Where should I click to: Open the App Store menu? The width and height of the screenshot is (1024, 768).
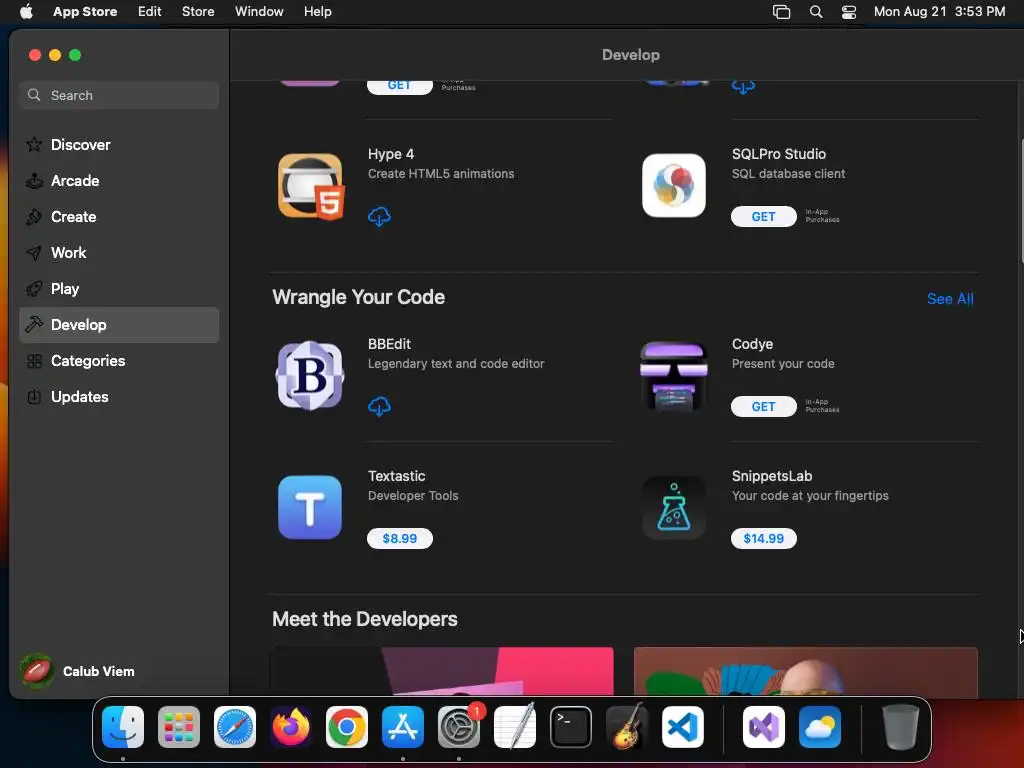(85, 12)
